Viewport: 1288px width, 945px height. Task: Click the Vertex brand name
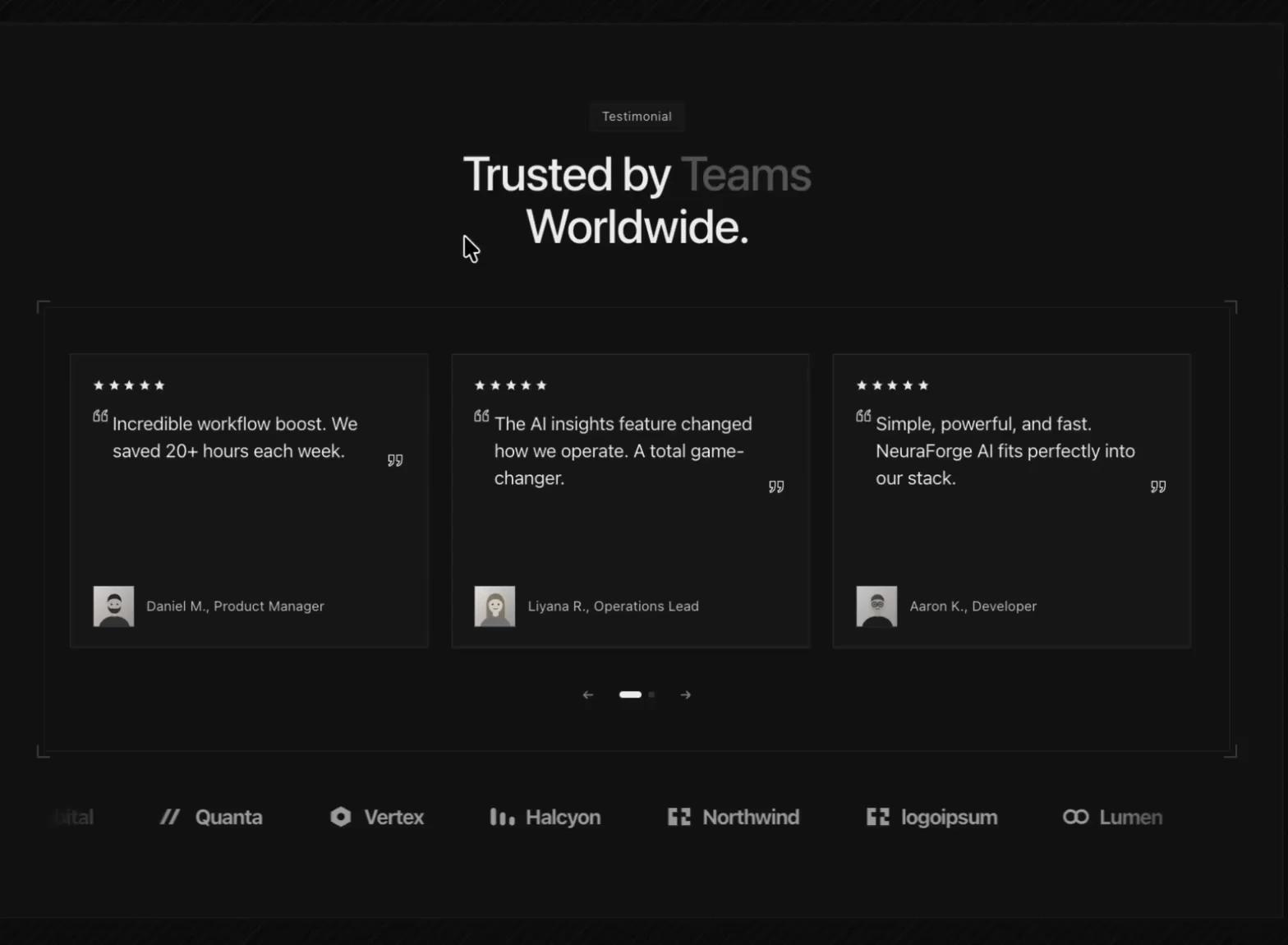tap(394, 818)
